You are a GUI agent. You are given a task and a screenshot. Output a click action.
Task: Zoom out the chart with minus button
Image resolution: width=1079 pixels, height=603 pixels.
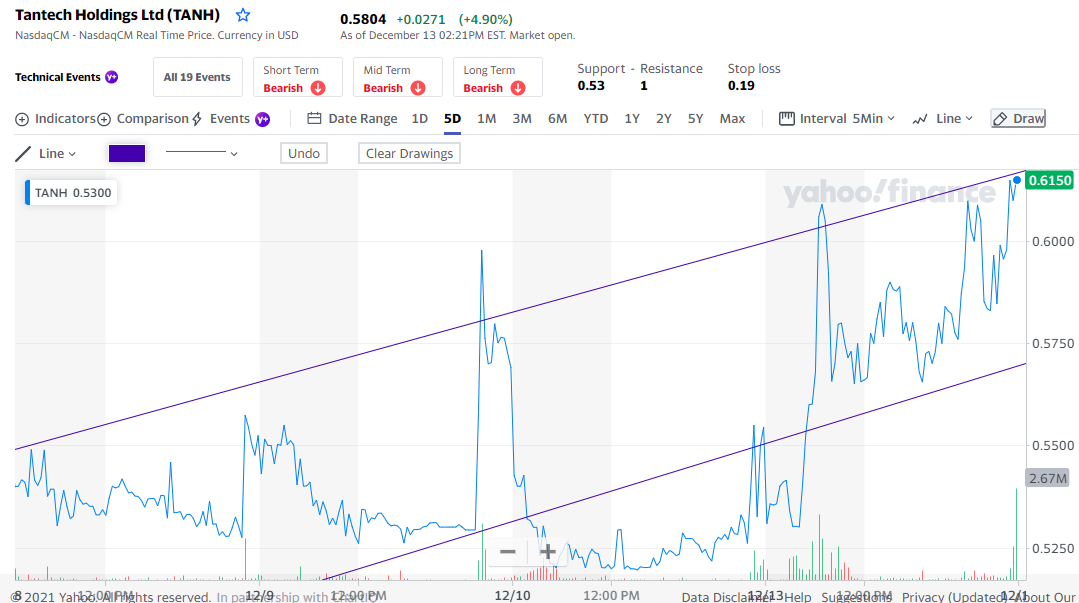click(x=508, y=551)
